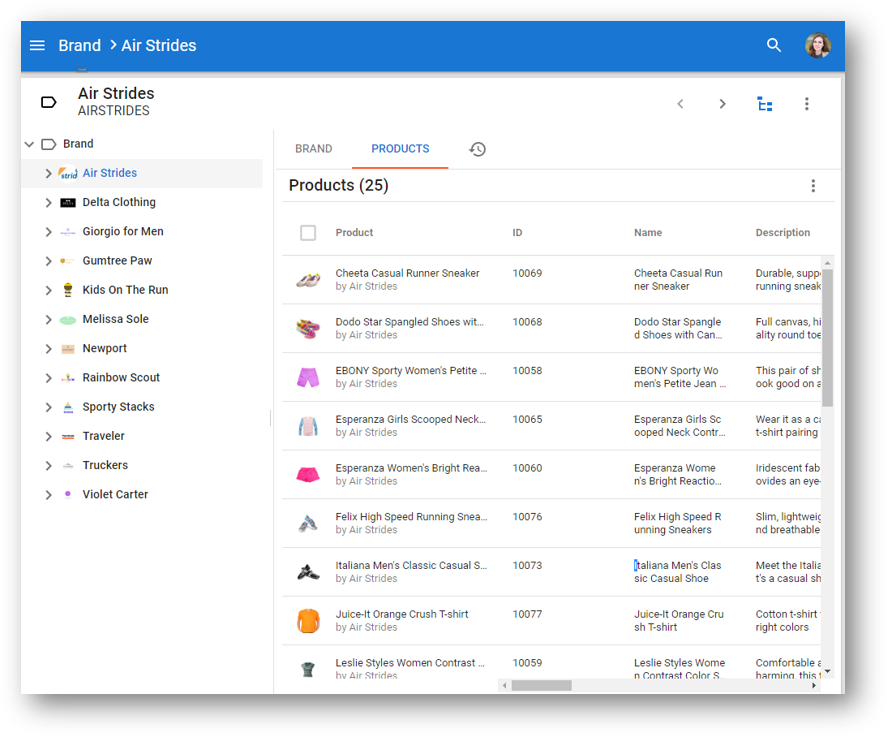
Task: Go to previous record arrow
Action: (x=681, y=104)
